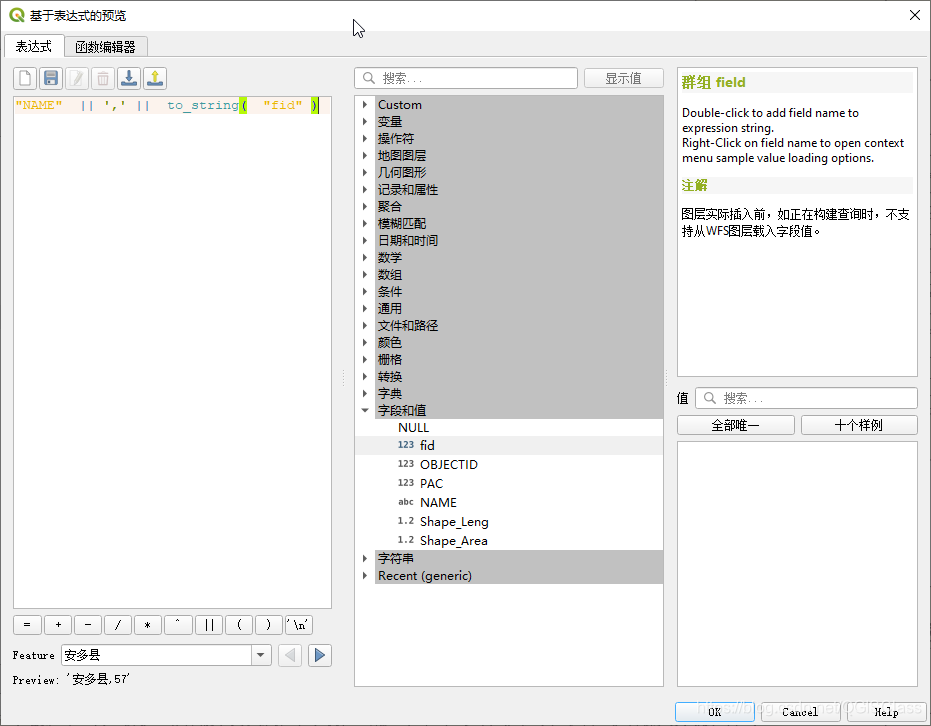Expand the 字符串 group
The width and height of the screenshot is (931, 726).
[x=365, y=559]
